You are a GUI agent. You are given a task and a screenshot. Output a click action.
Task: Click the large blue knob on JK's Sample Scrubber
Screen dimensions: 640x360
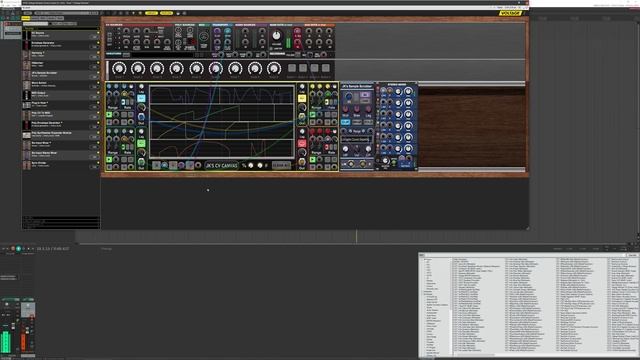point(349,97)
